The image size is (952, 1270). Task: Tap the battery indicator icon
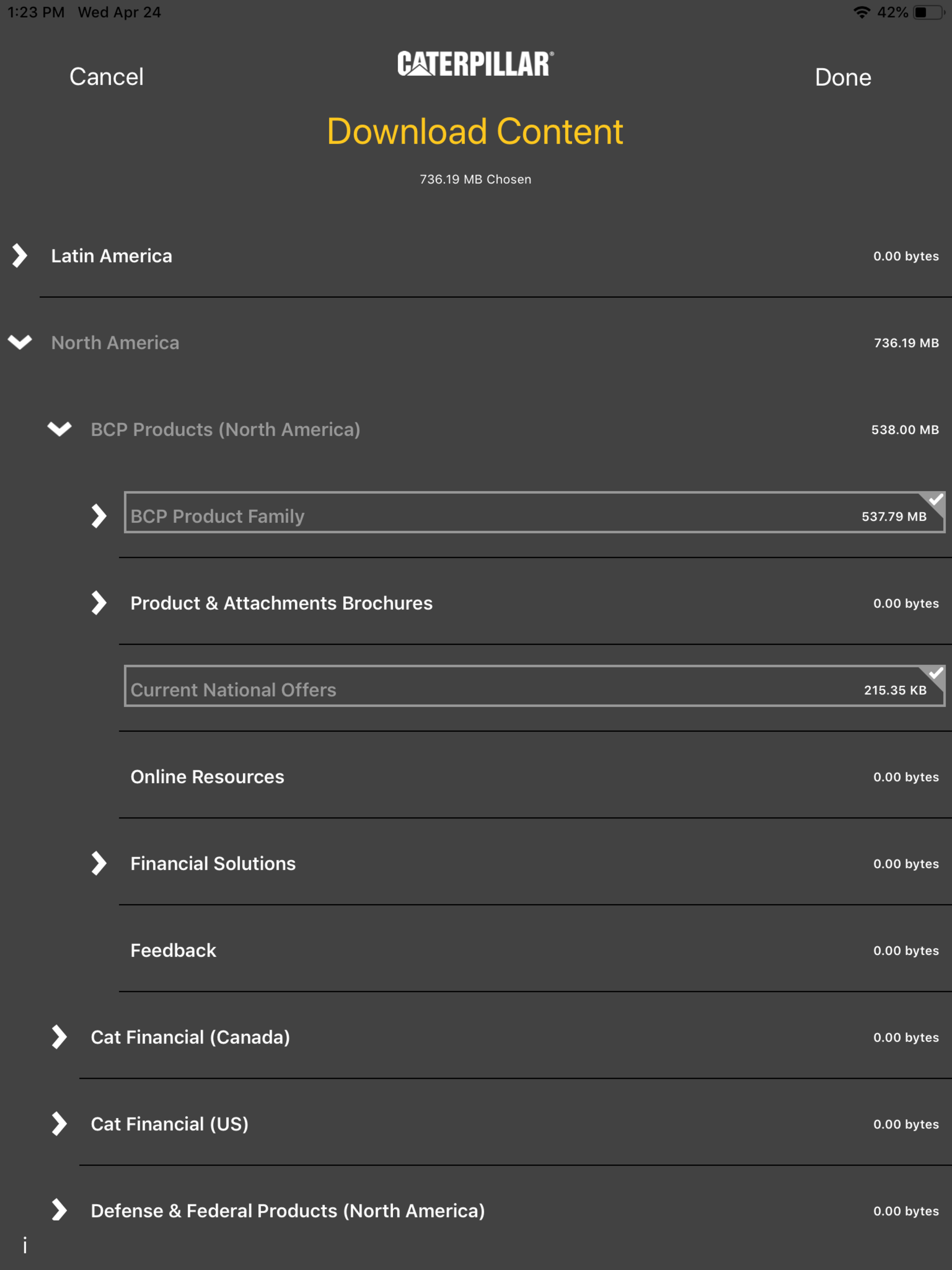[x=928, y=12]
